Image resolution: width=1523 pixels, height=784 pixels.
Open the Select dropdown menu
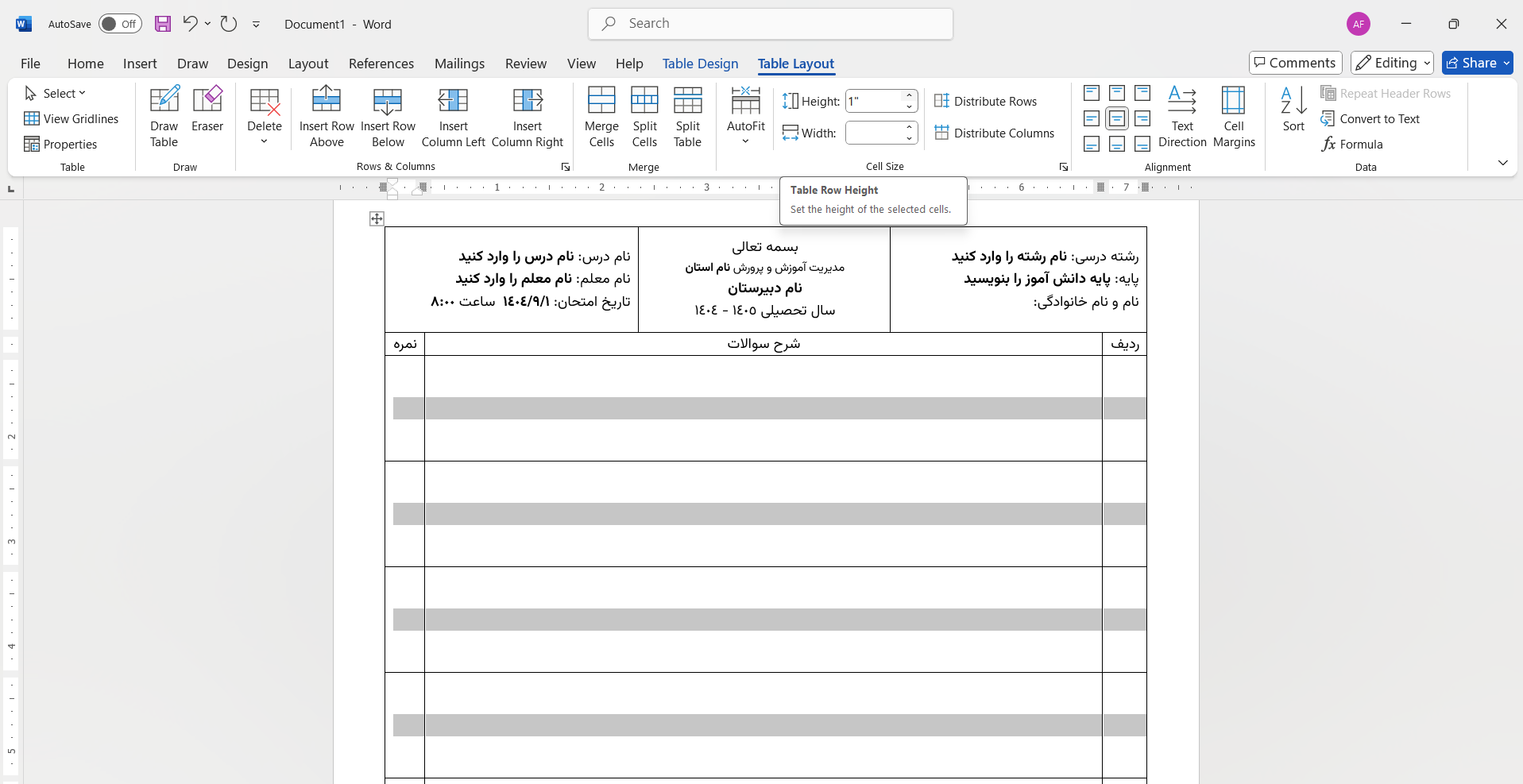click(55, 94)
